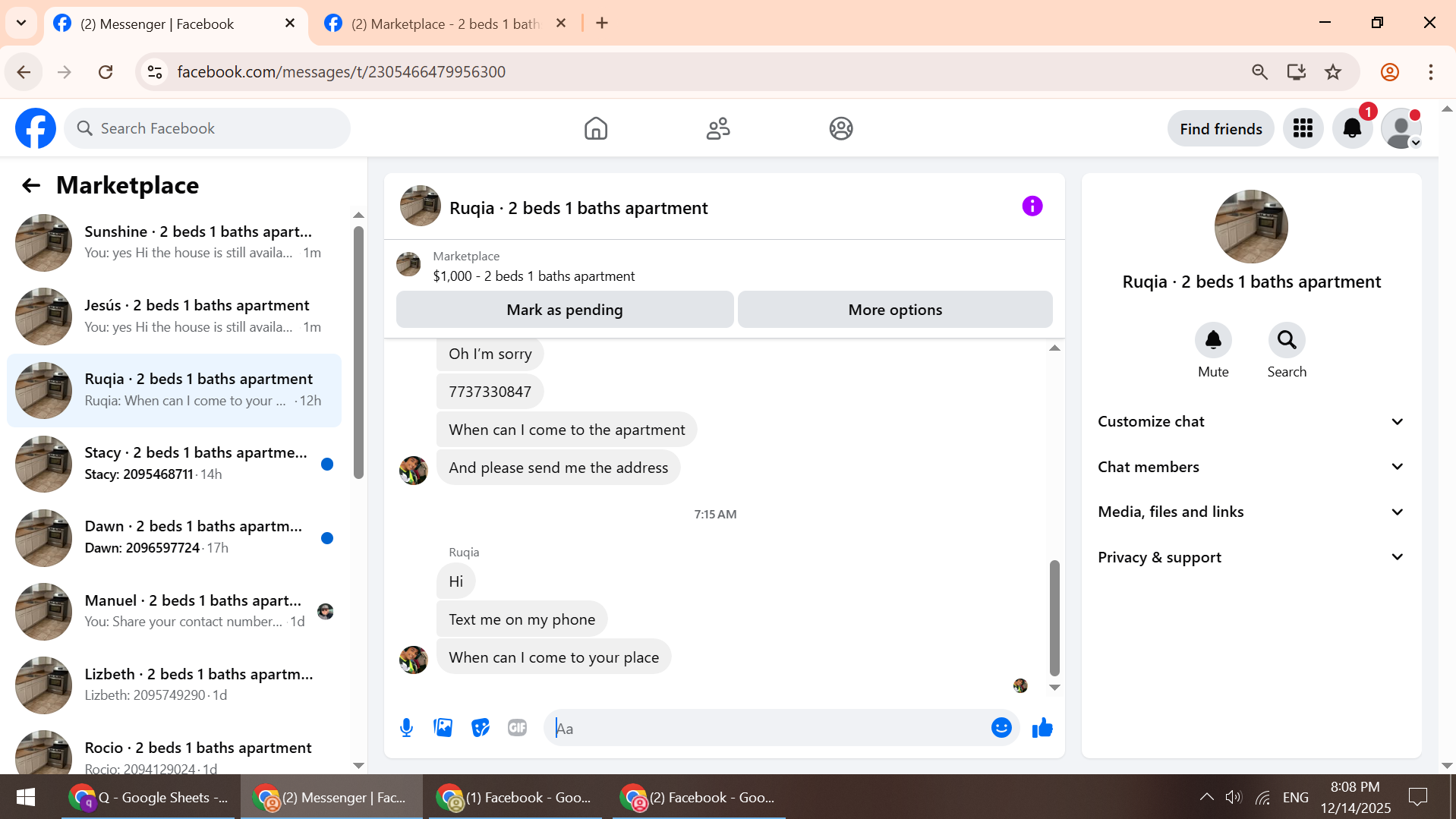Send a thumbs up like

[x=1042, y=728]
